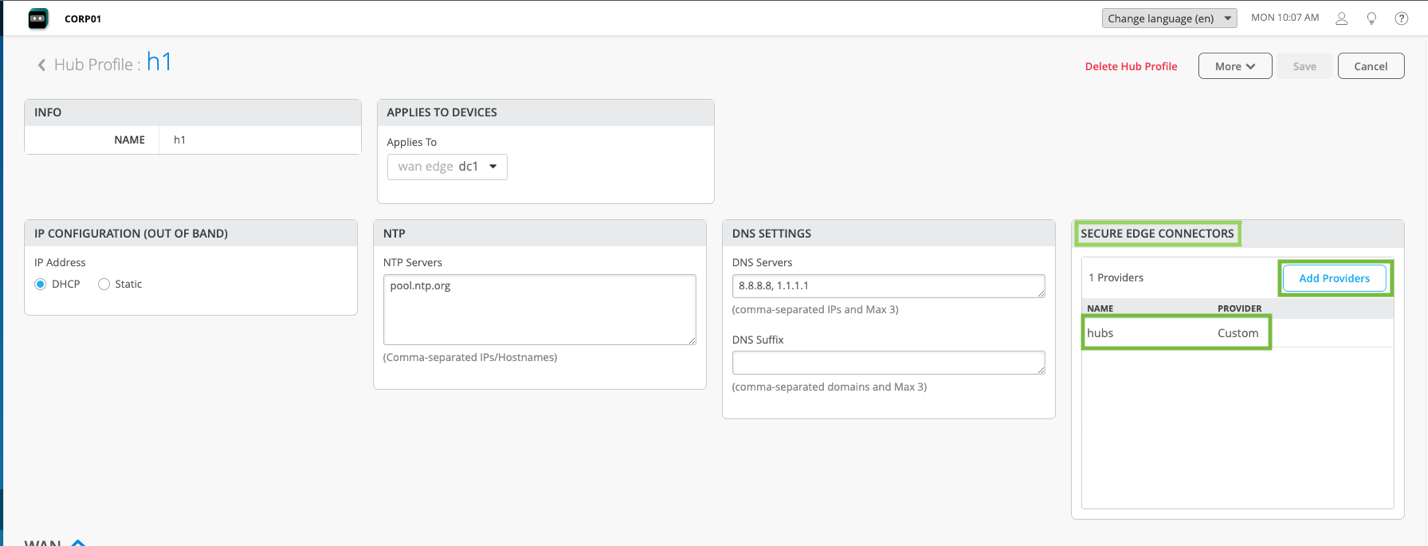1428x546 pixels.
Task: Collapse the WAN section arrow icon
Action: [x=78, y=542]
